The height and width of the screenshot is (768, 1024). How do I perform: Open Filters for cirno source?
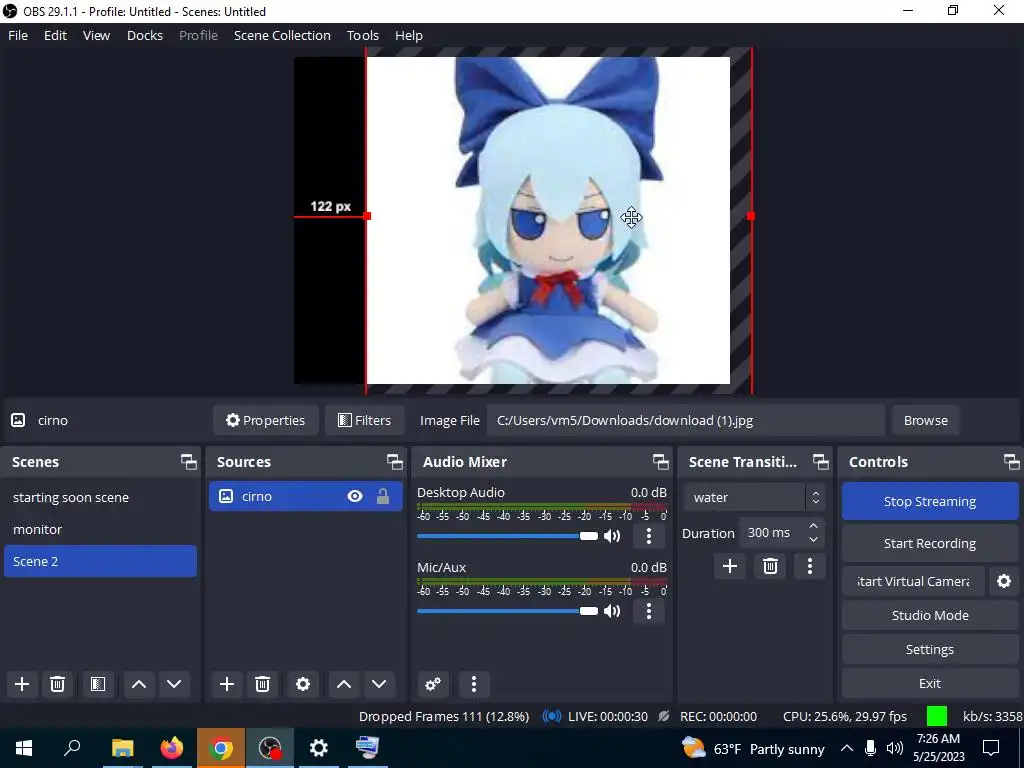[x=364, y=421]
